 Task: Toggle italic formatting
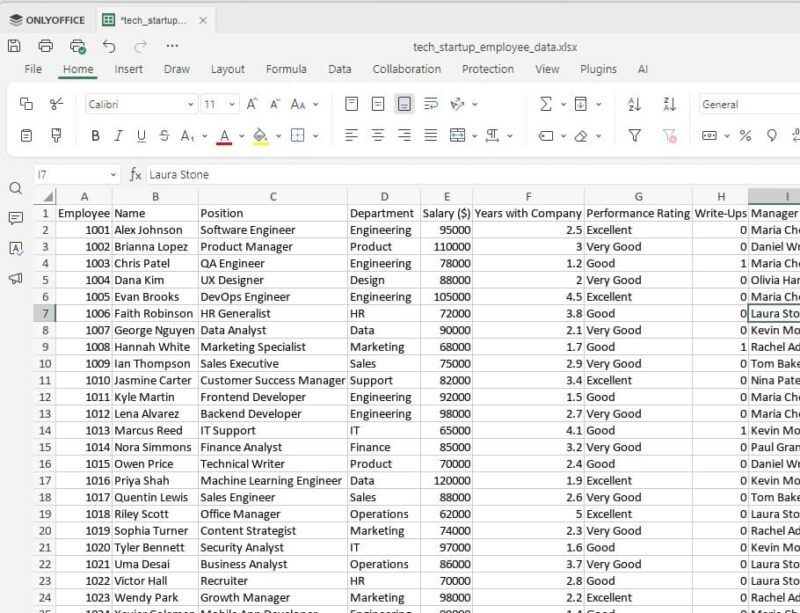118,135
